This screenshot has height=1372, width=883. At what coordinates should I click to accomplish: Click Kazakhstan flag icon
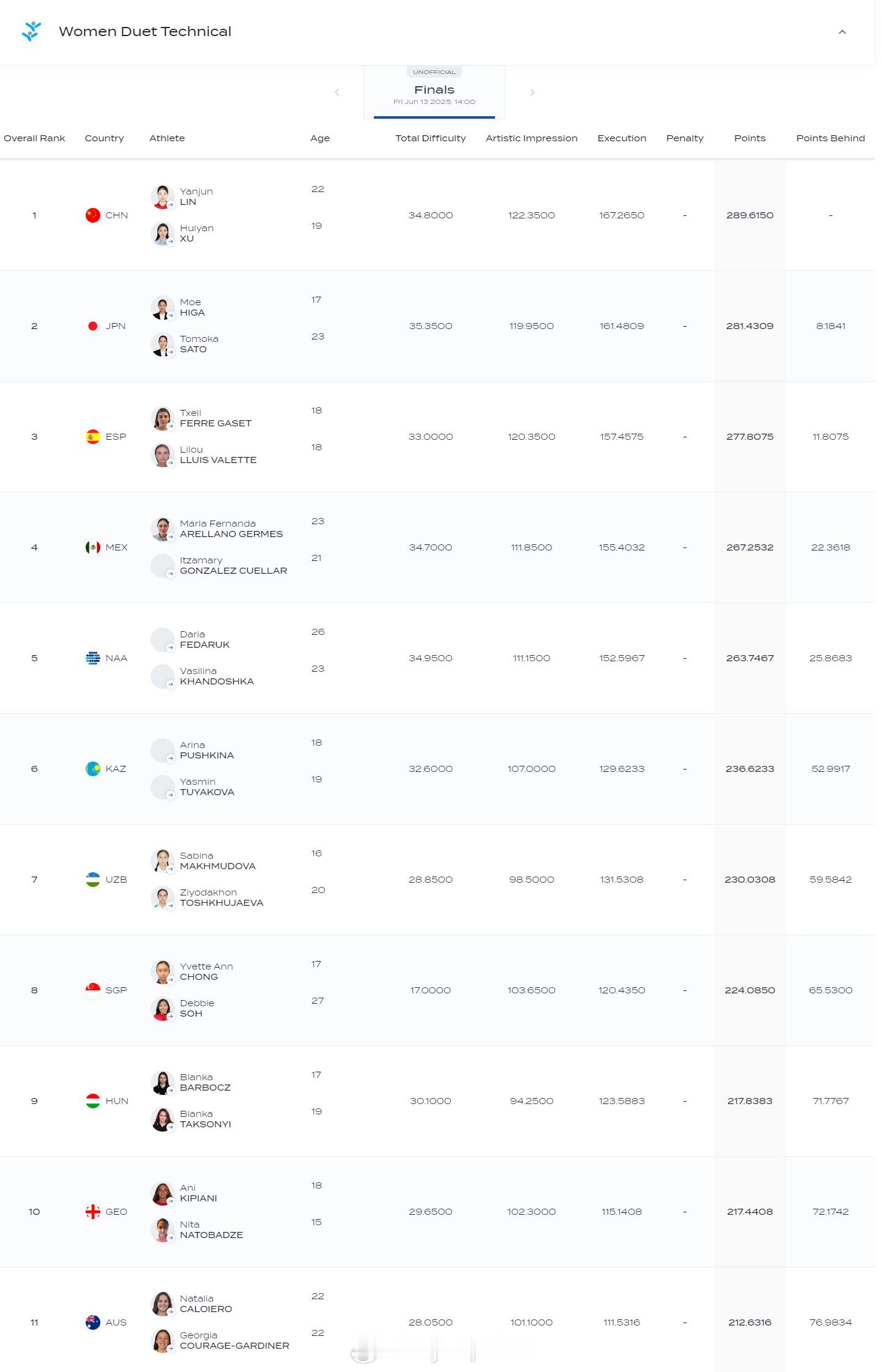pyautogui.click(x=93, y=769)
